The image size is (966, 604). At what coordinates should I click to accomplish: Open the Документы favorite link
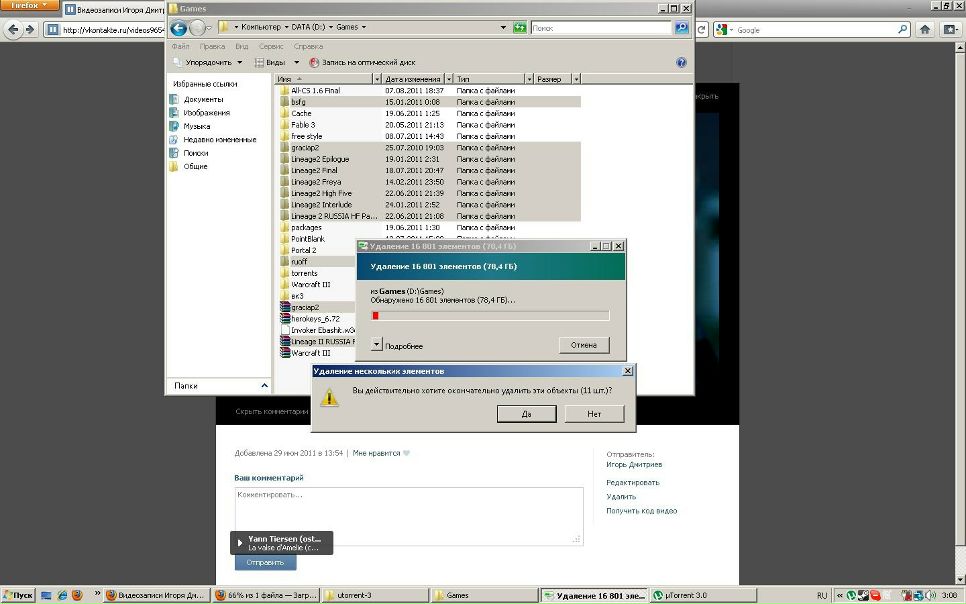point(203,99)
